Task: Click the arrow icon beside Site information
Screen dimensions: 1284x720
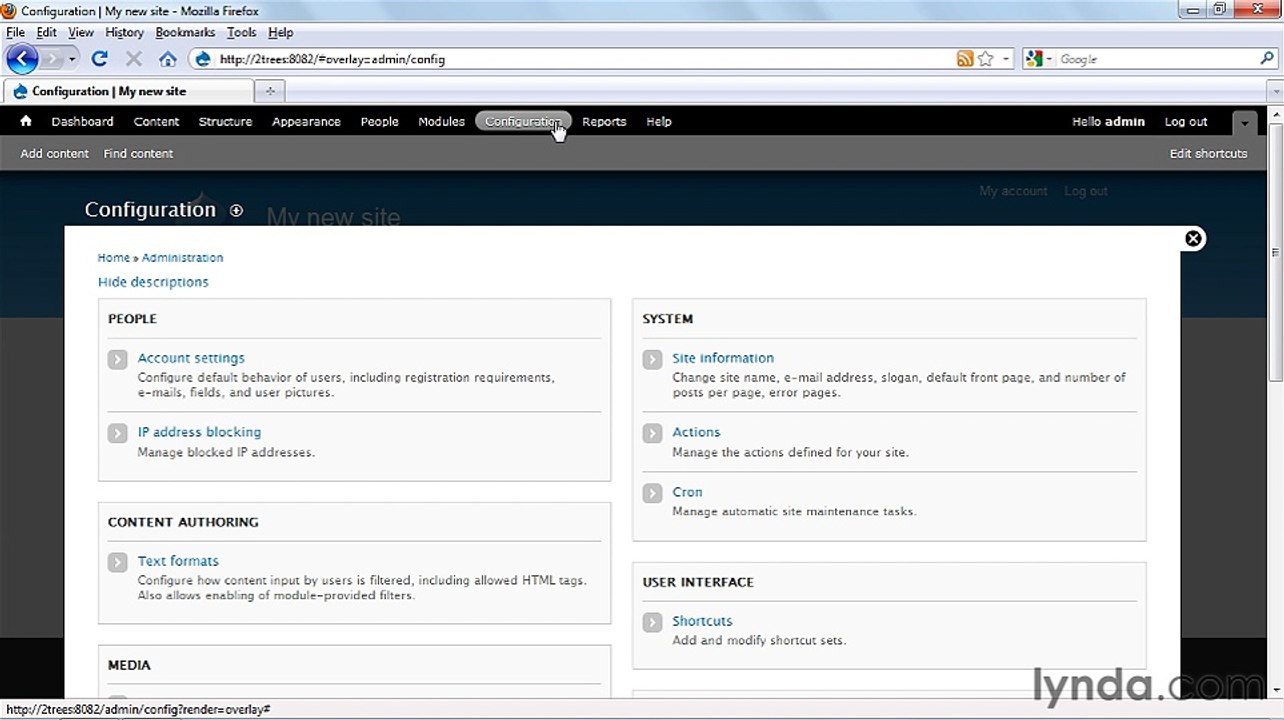Action: click(x=653, y=359)
